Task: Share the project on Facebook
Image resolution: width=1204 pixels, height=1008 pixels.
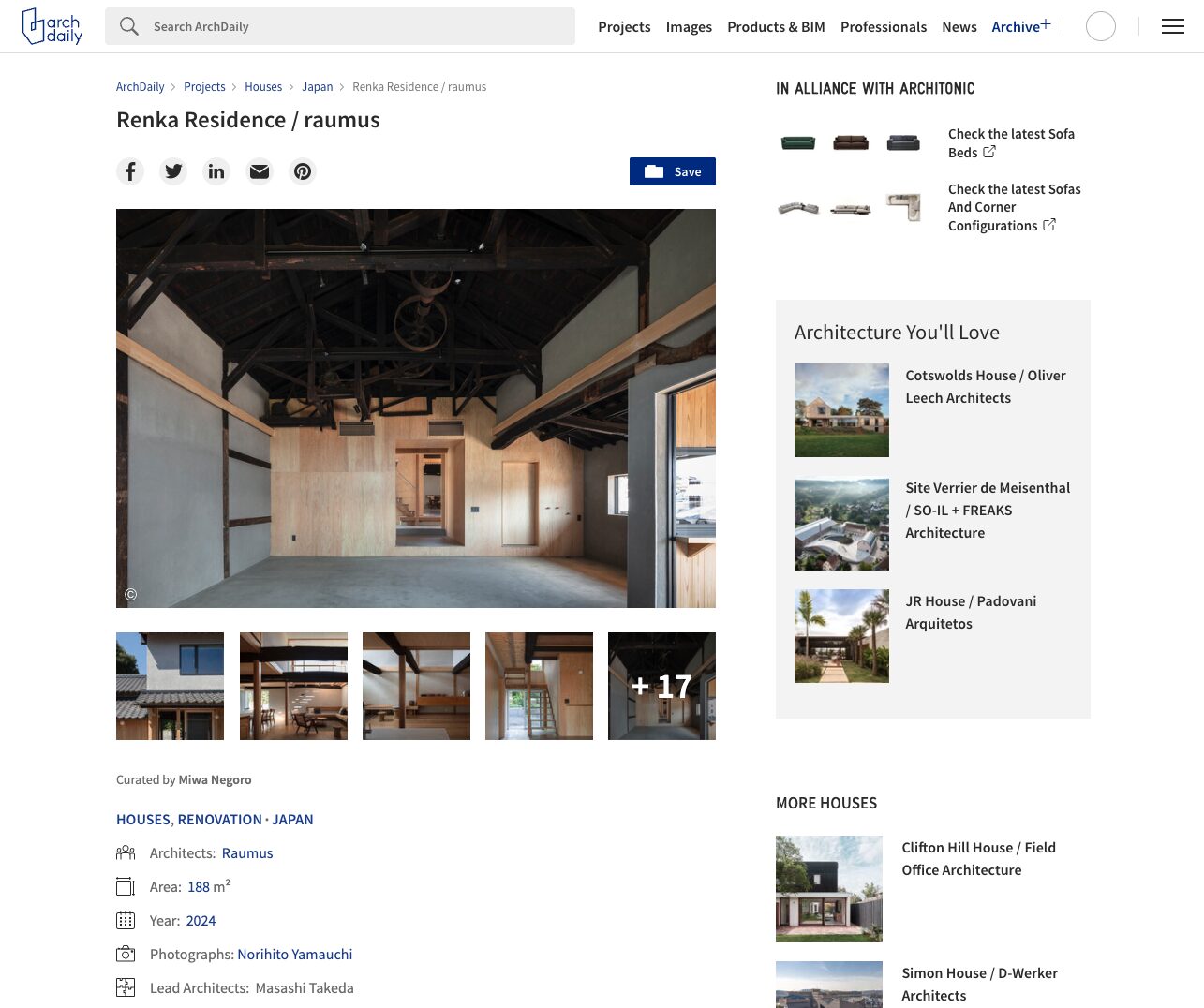Action: 130,171
